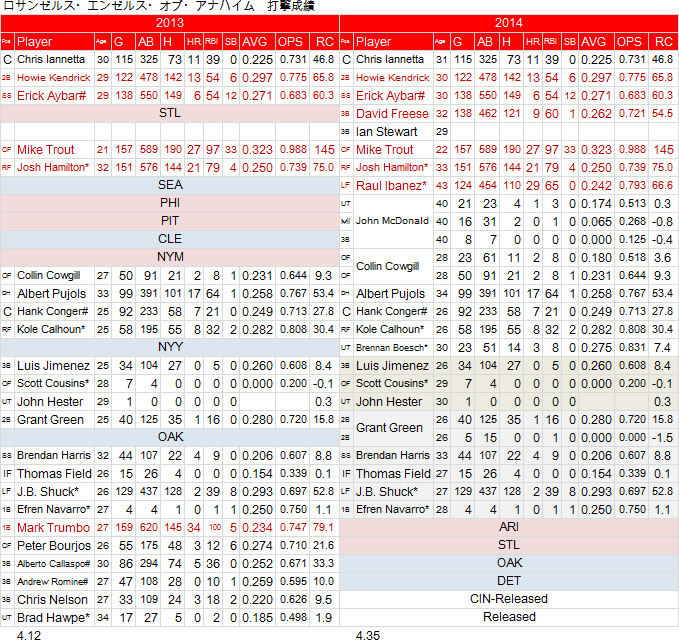Select David Freese in the 2014 table
This screenshot has width=679, height=640.
(x=392, y=114)
